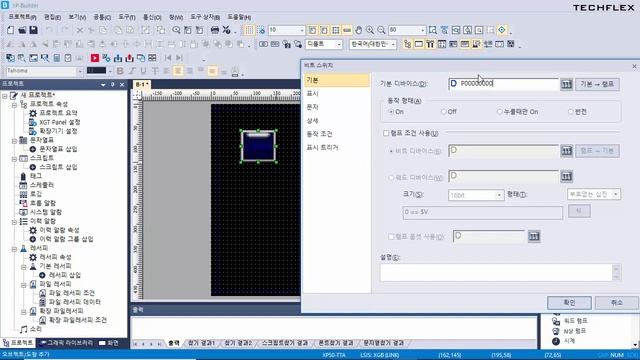The image size is (640, 360).
Task: Click the 소리 music note tree item
Action: (x=31, y=329)
